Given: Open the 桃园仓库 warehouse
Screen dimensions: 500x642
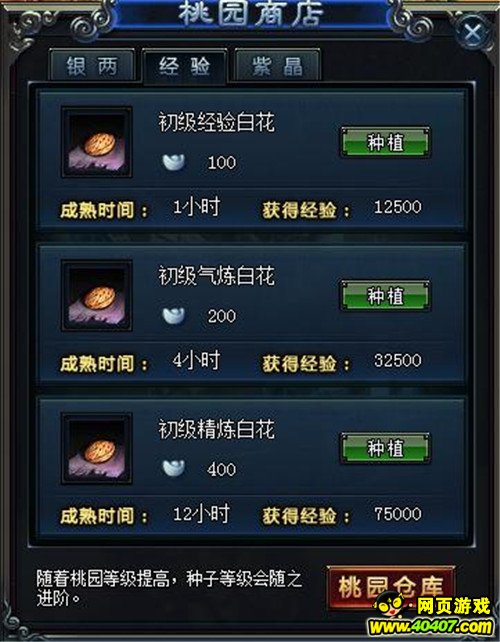Looking at the screenshot, I should click(x=391, y=587).
